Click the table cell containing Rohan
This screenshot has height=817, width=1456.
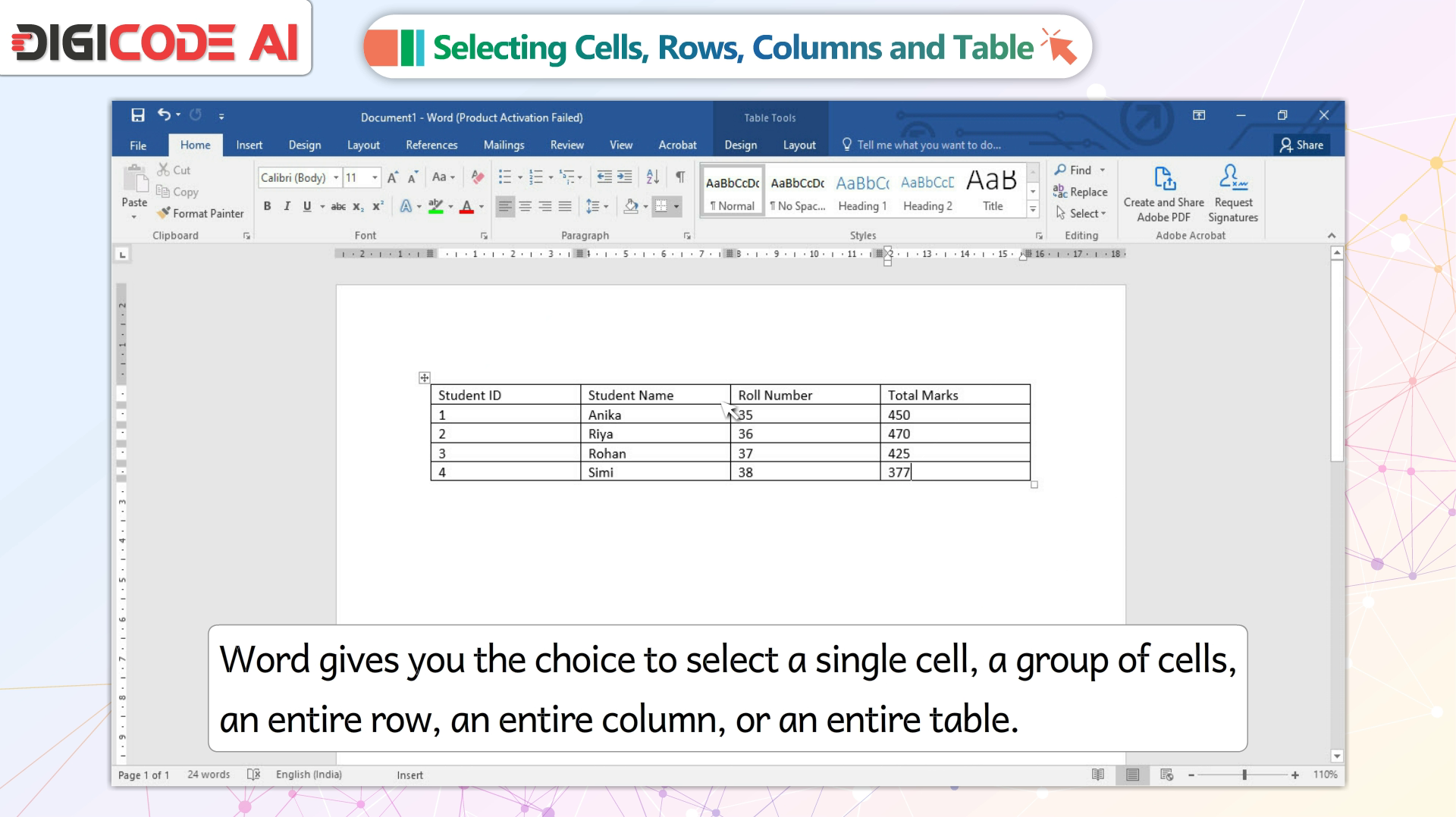655,453
